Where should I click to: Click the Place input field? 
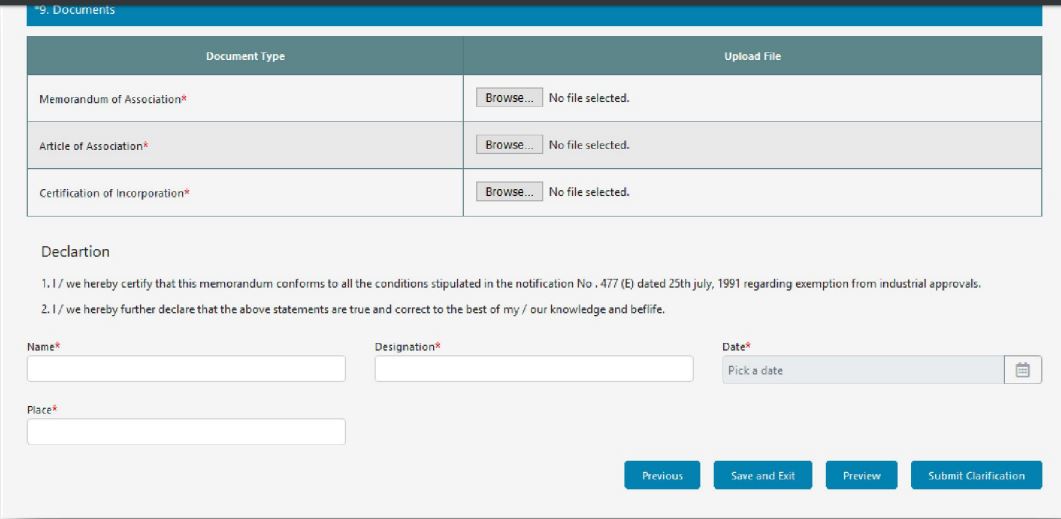(186, 432)
